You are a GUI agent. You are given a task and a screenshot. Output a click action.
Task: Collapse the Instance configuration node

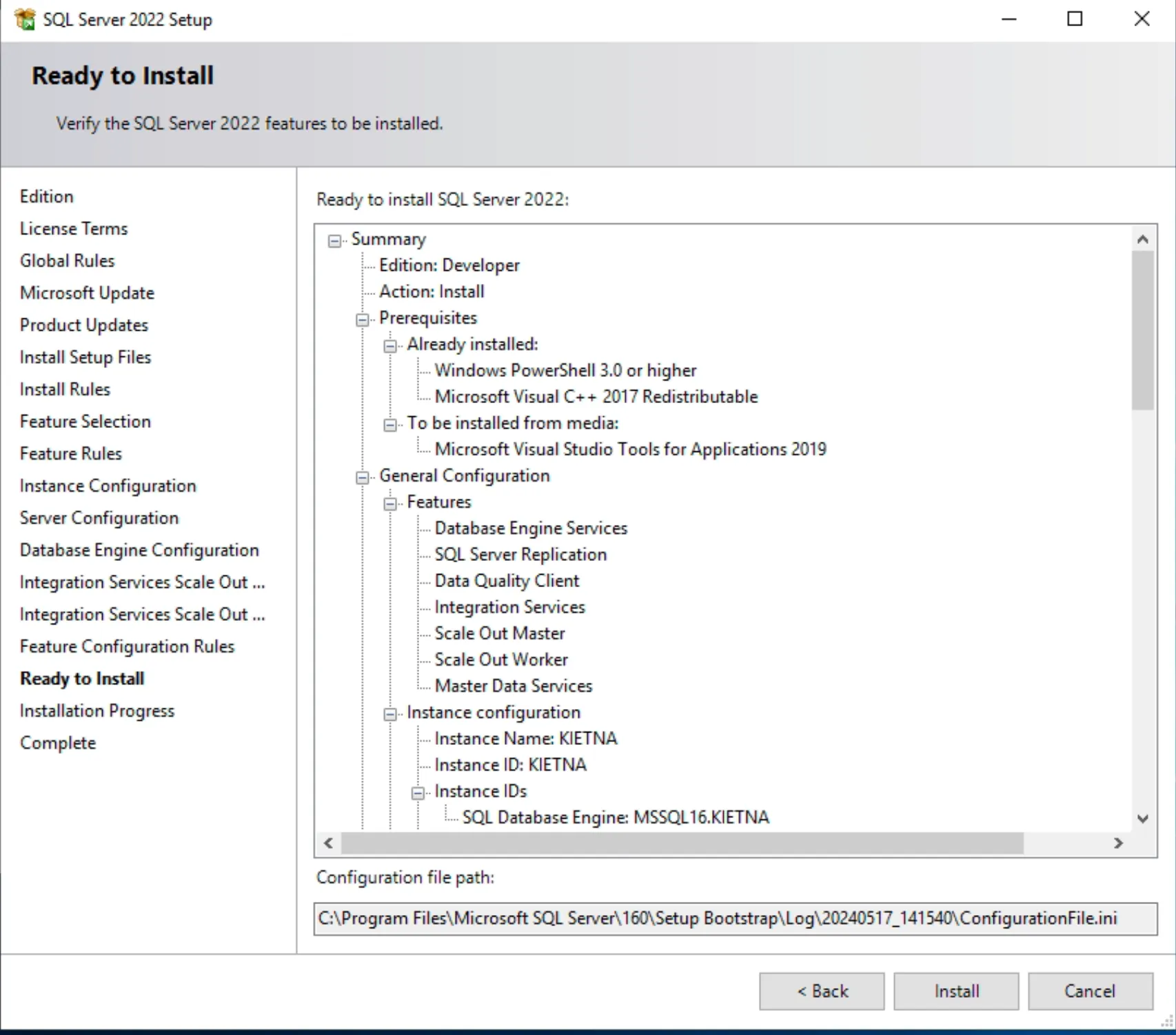(x=390, y=714)
